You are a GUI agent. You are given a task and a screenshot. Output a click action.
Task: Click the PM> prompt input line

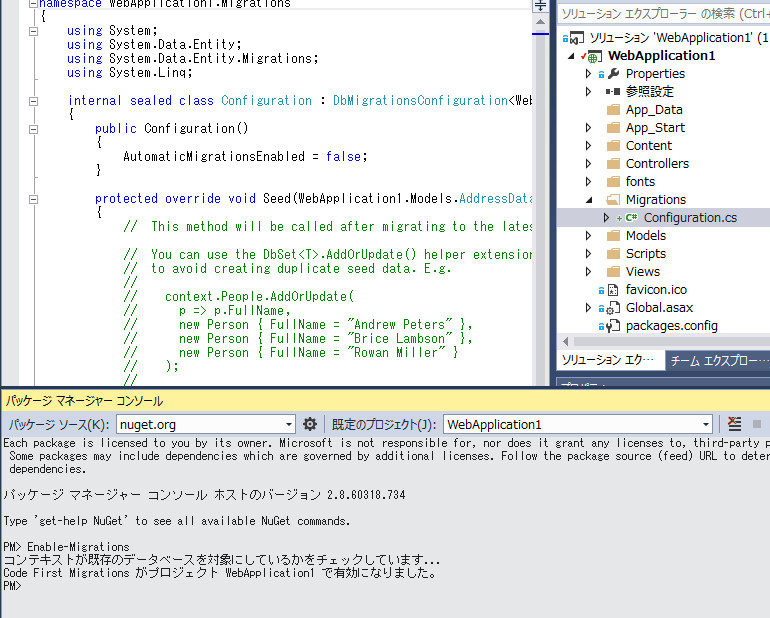[x=385, y=586]
